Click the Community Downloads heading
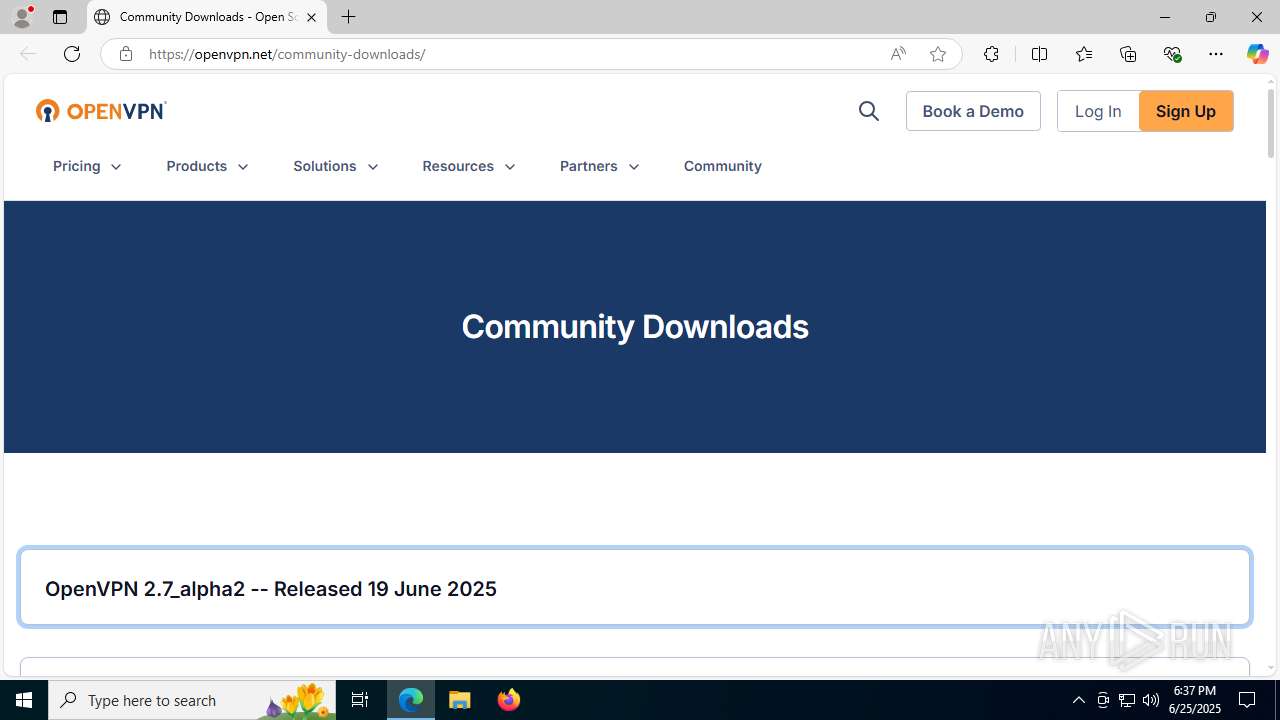This screenshot has height=720, width=1280. click(x=635, y=327)
